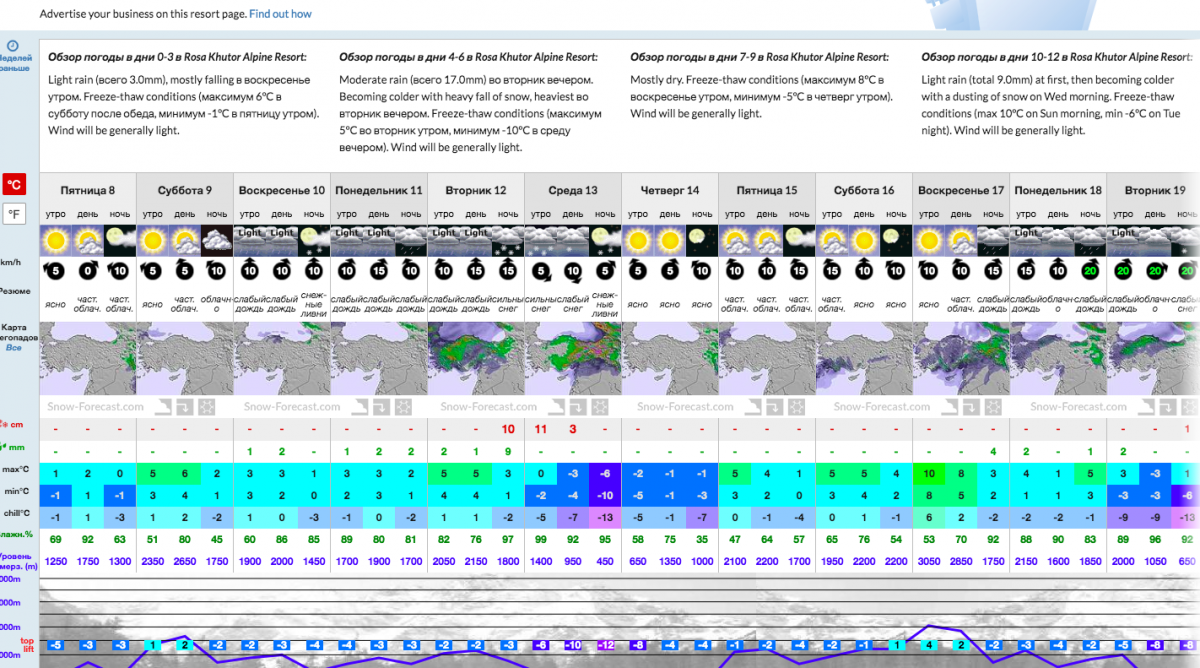Screen dimensions: 1200x668
Task: Click moon-and-cloud icon for Пятница 8 ночь
Action: 120,240
